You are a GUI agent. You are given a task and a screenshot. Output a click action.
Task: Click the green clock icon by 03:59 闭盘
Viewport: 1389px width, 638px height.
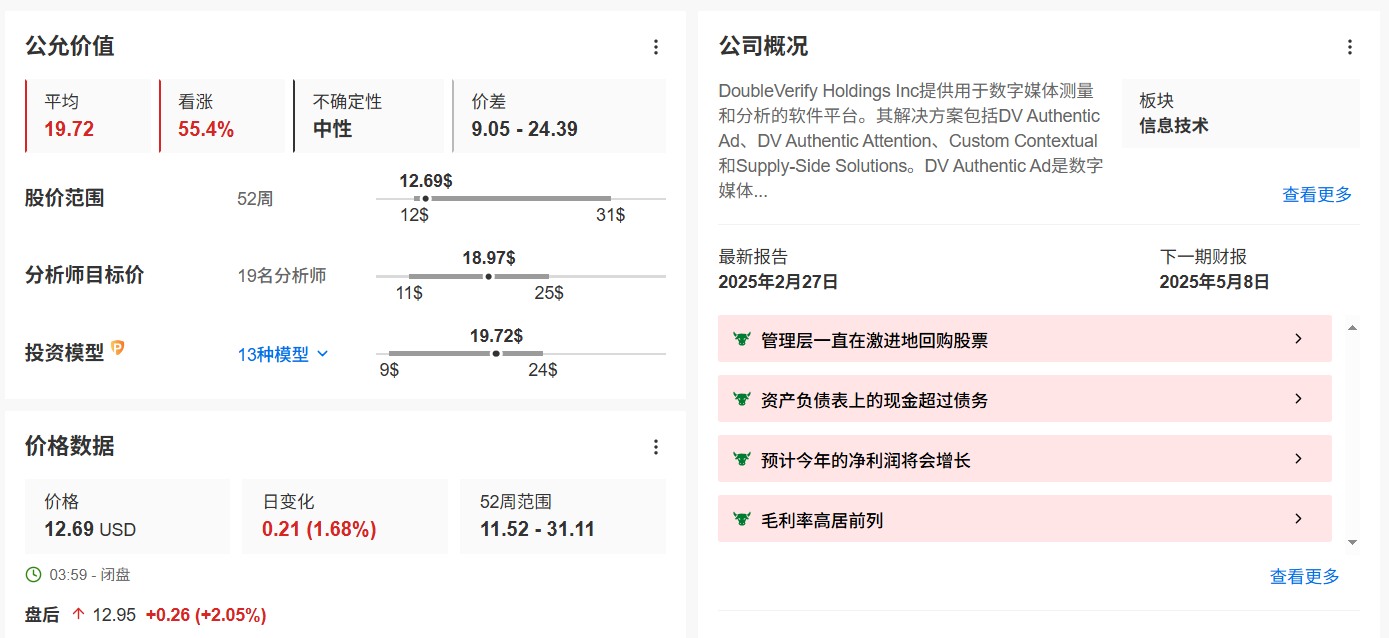coord(33,575)
